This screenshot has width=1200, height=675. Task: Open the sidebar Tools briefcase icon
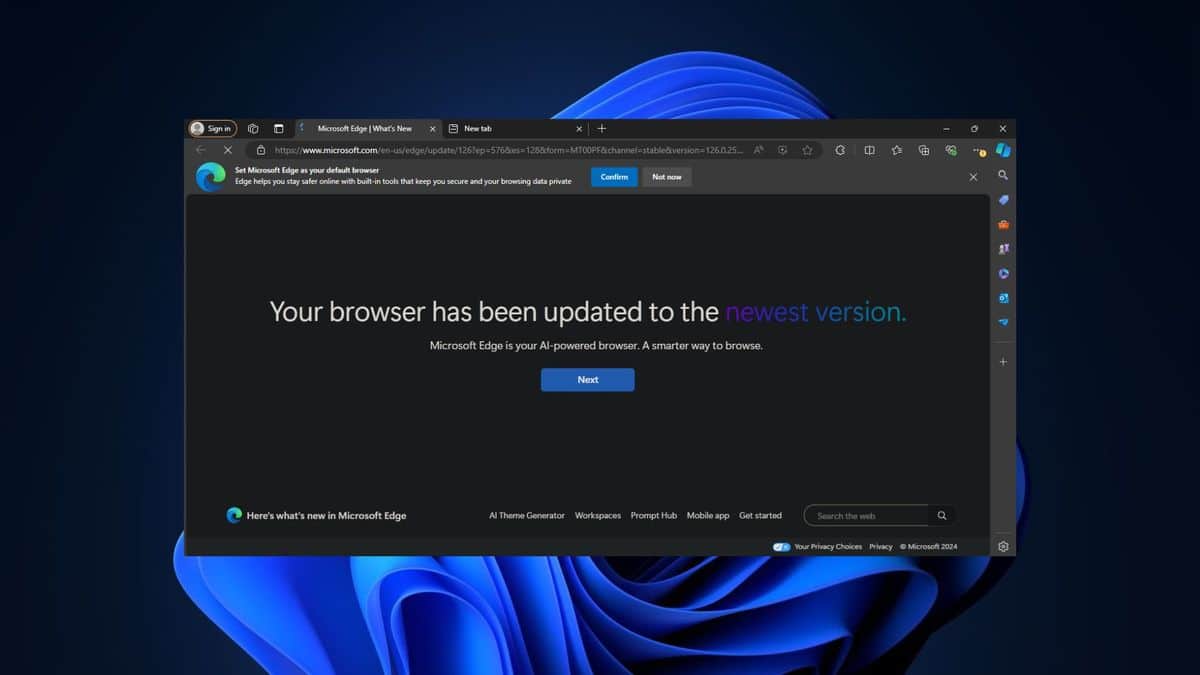point(1003,224)
